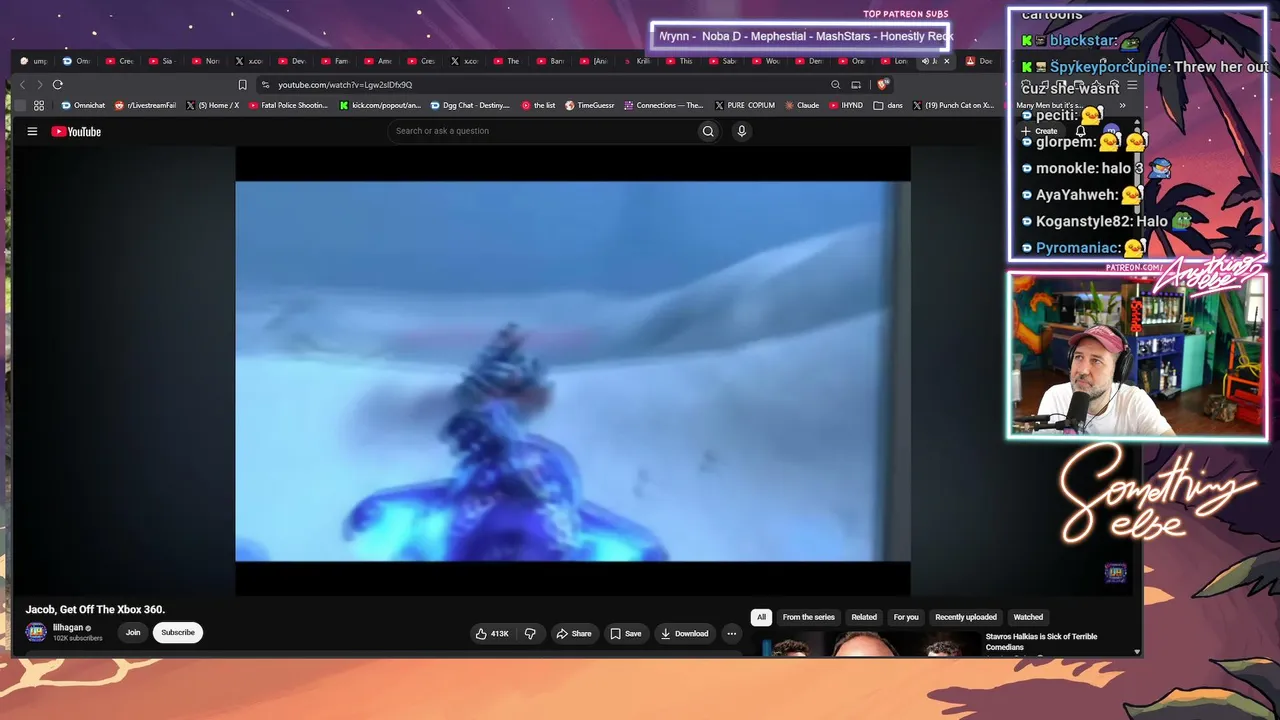Go to the YouTube home logo
1280x720 pixels.
click(76, 131)
